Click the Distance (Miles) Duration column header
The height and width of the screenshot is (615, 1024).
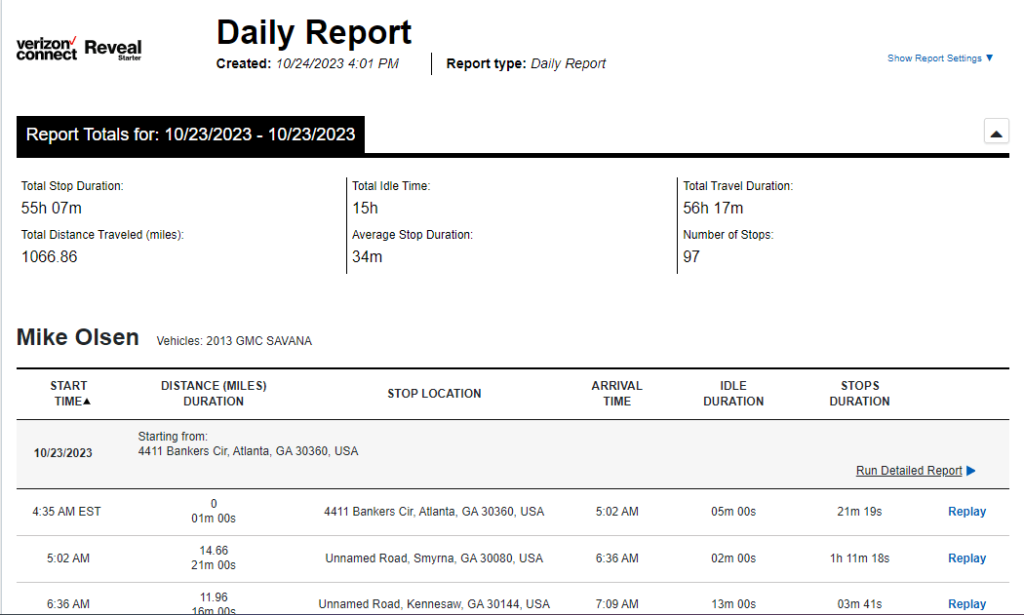pos(214,393)
